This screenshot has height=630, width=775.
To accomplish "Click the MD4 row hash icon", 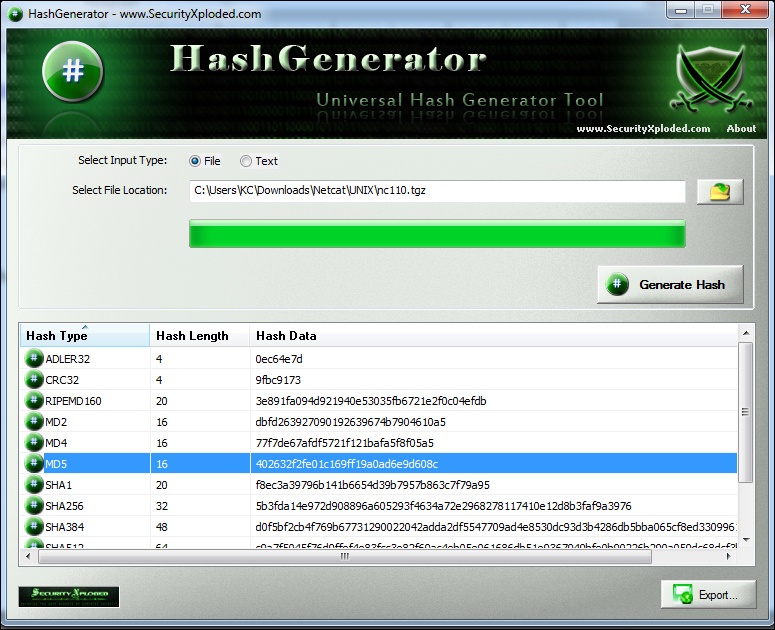I will click(34, 442).
